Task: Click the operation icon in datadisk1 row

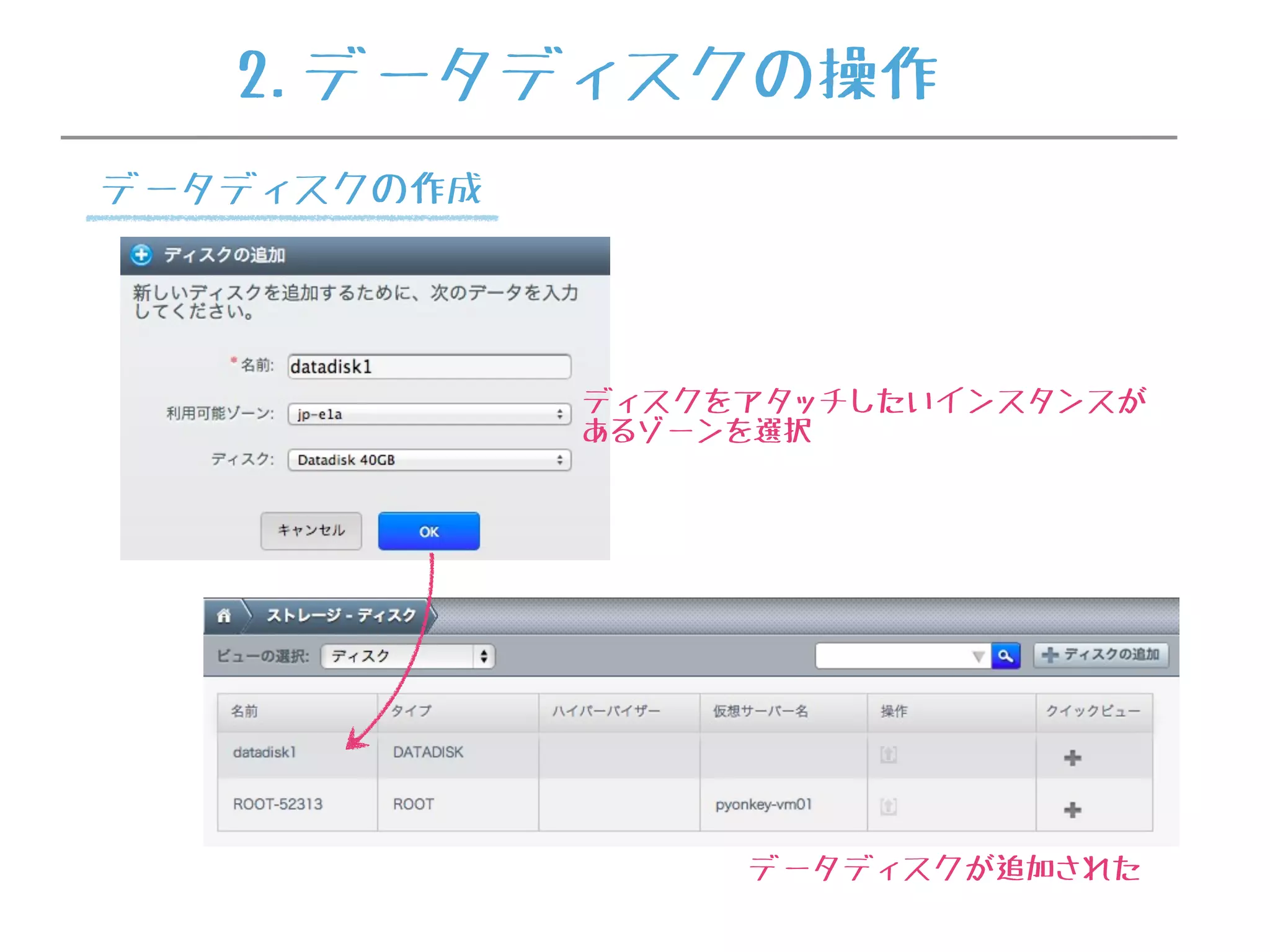Action: [x=889, y=754]
